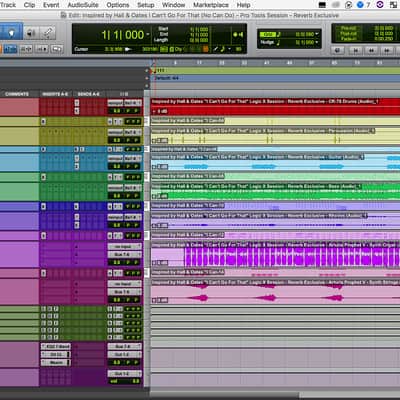Open the Track menu
This screenshot has width=400, height=400.
(x=8, y=5)
